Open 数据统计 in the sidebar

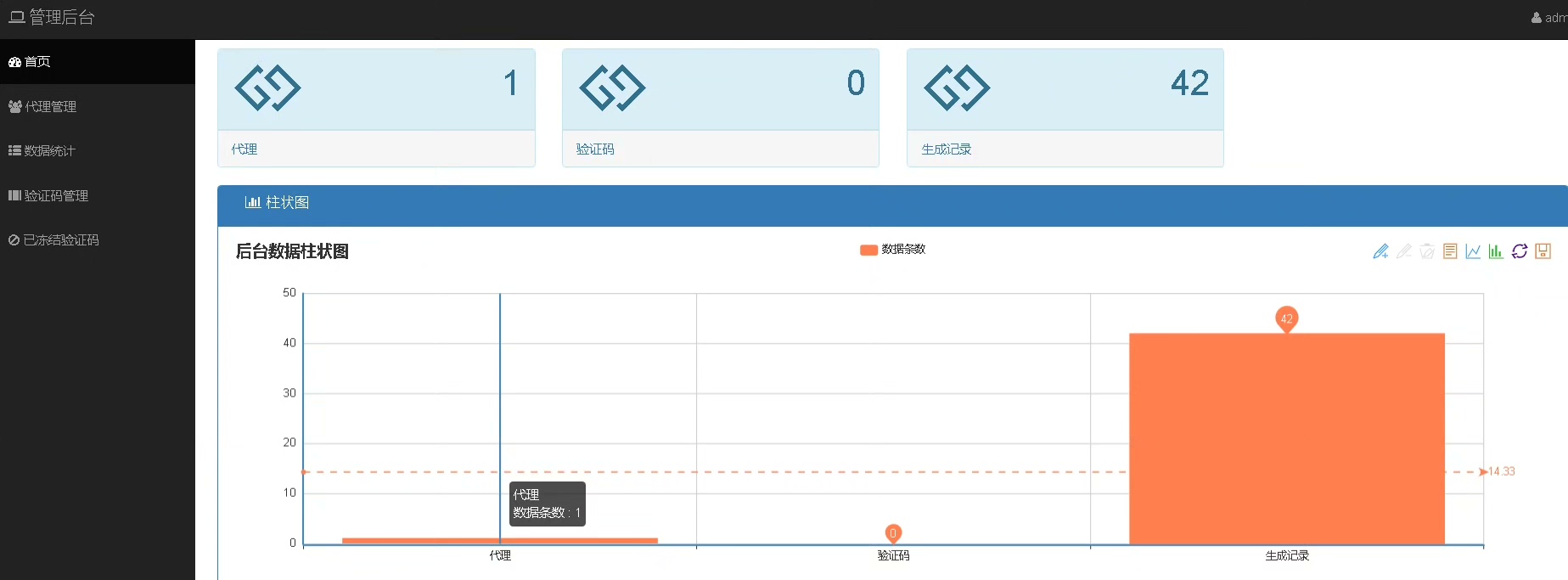coord(98,150)
